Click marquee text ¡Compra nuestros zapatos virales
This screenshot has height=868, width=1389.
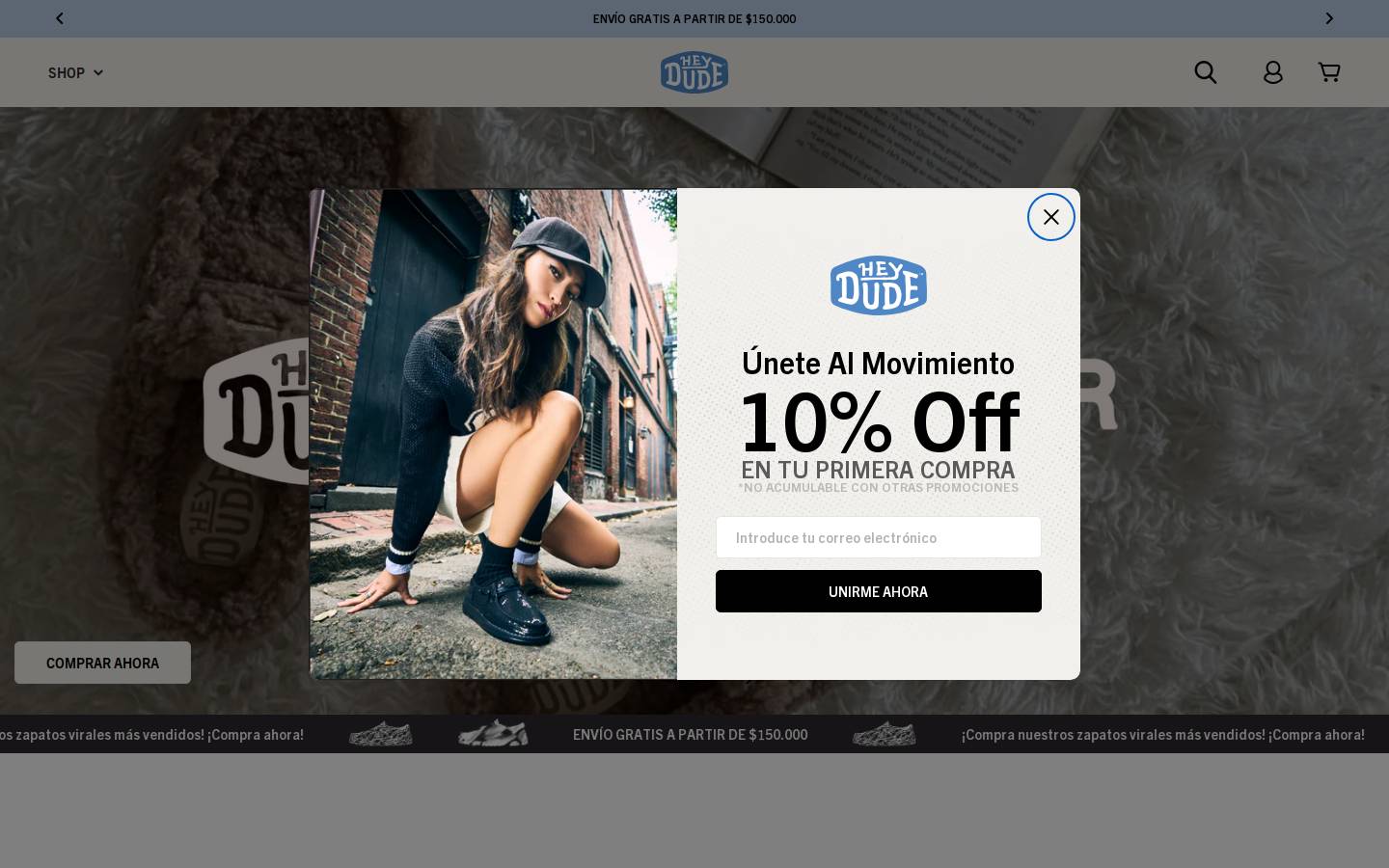1162,734
